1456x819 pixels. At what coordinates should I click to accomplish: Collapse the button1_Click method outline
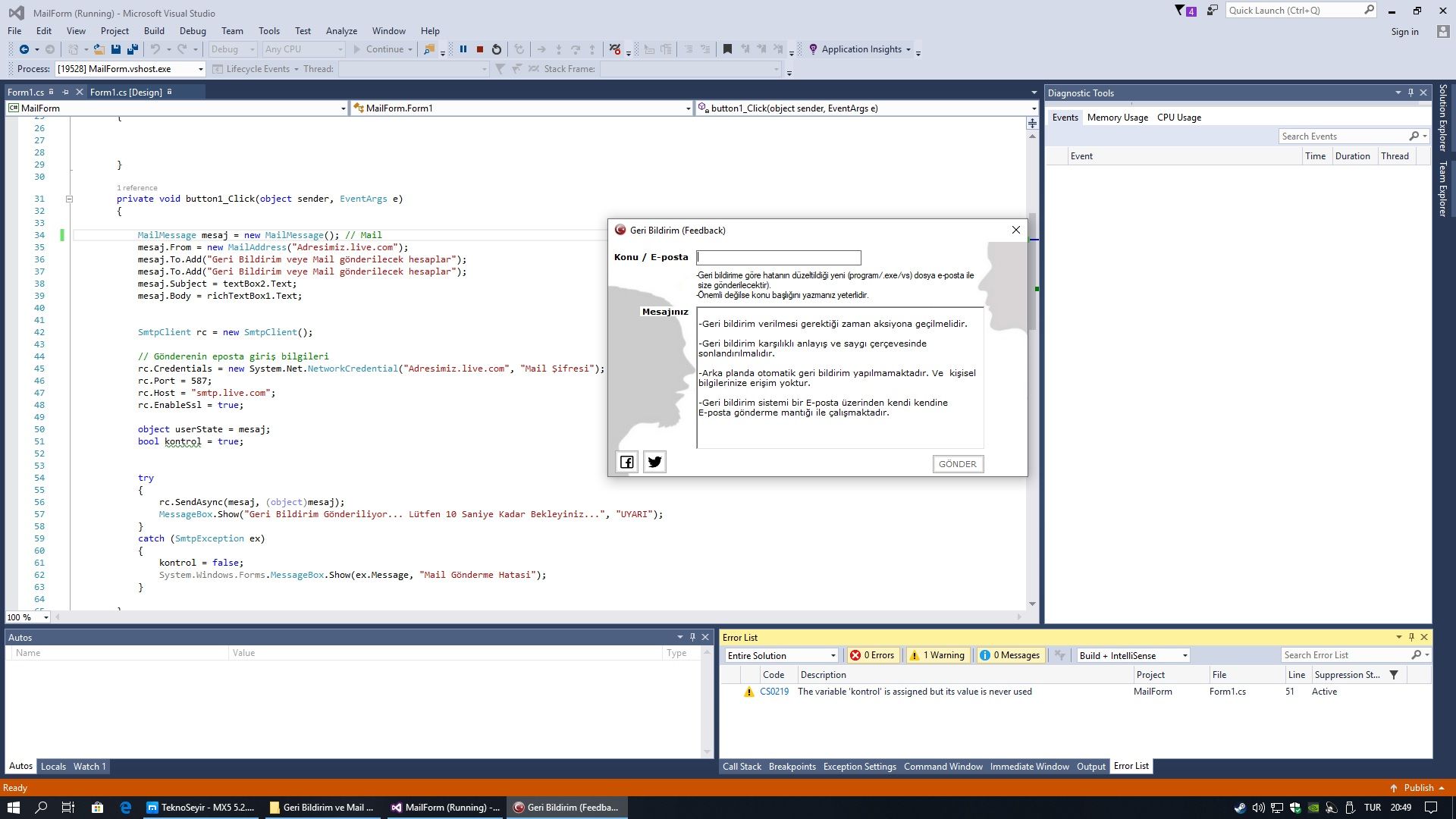click(69, 199)
